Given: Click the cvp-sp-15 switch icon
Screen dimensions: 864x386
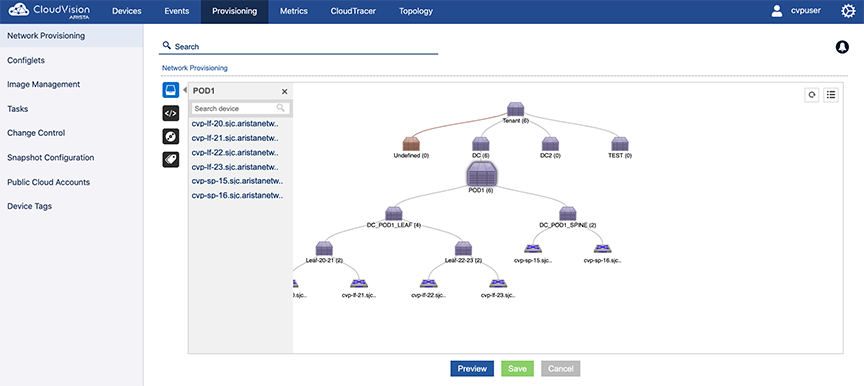Looking at the screenshot, I should (533, 249).
